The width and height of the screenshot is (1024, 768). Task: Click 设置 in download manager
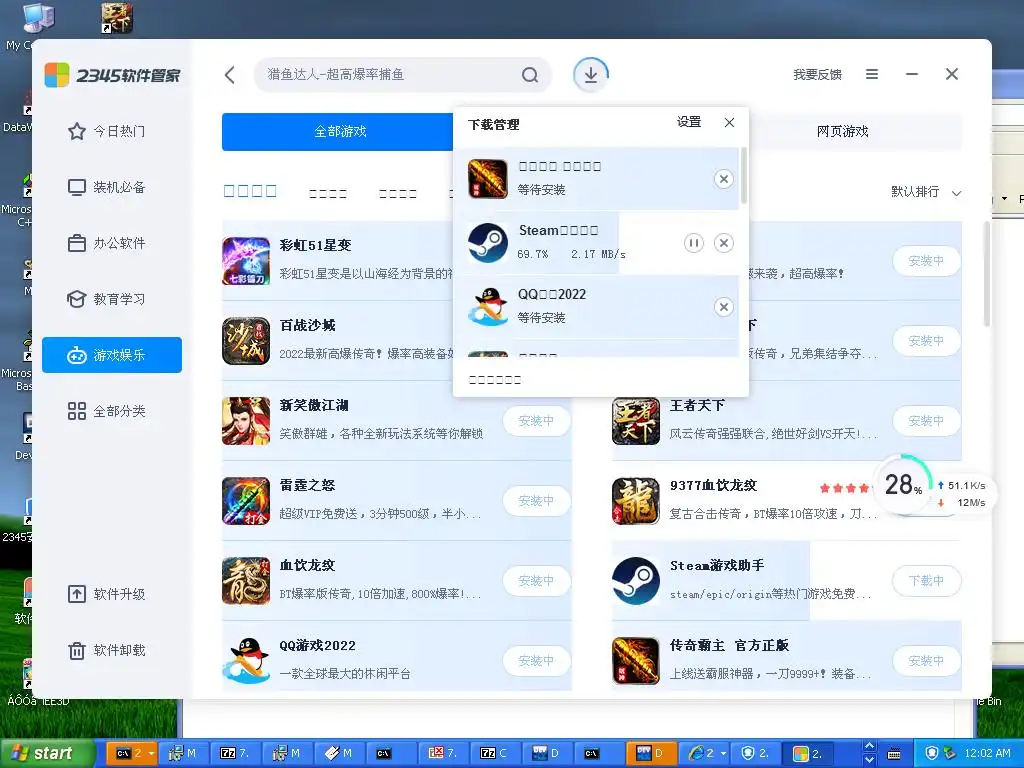pos(689,122)
